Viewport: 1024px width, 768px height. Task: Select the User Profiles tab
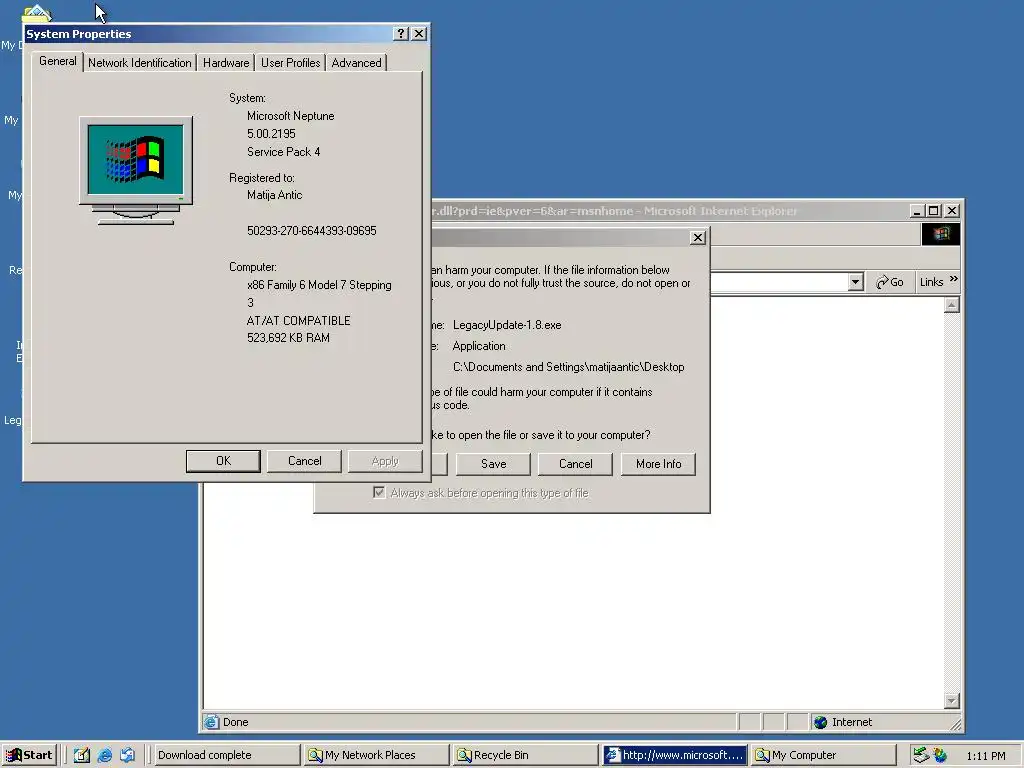point(291,63)
